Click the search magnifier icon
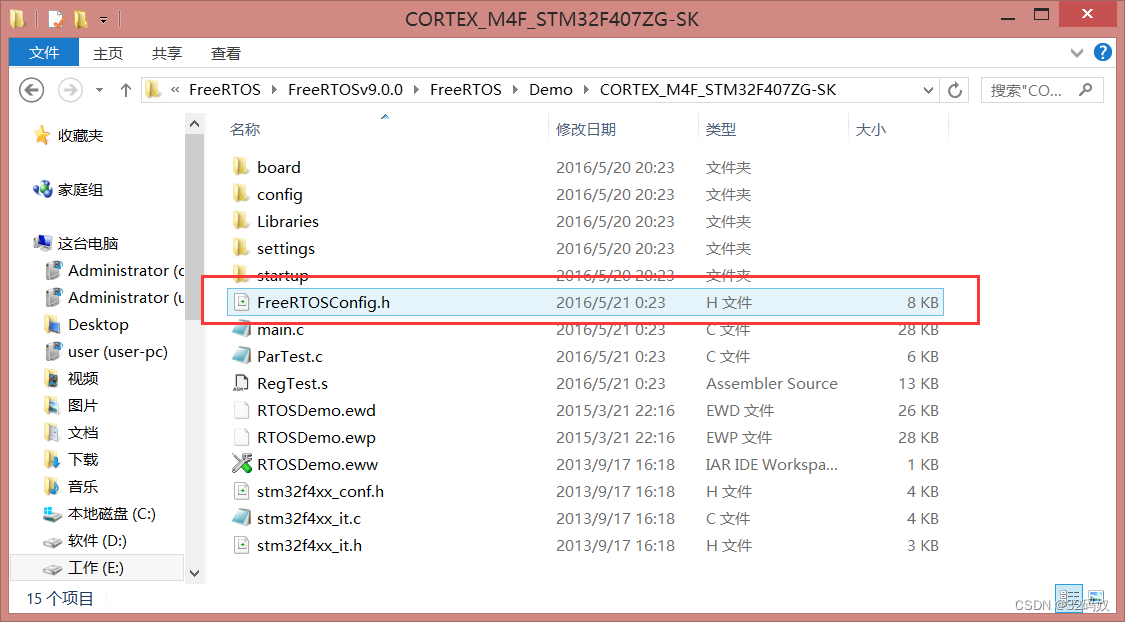Viewport: 1125px width, 622px height. (1086, 90)
